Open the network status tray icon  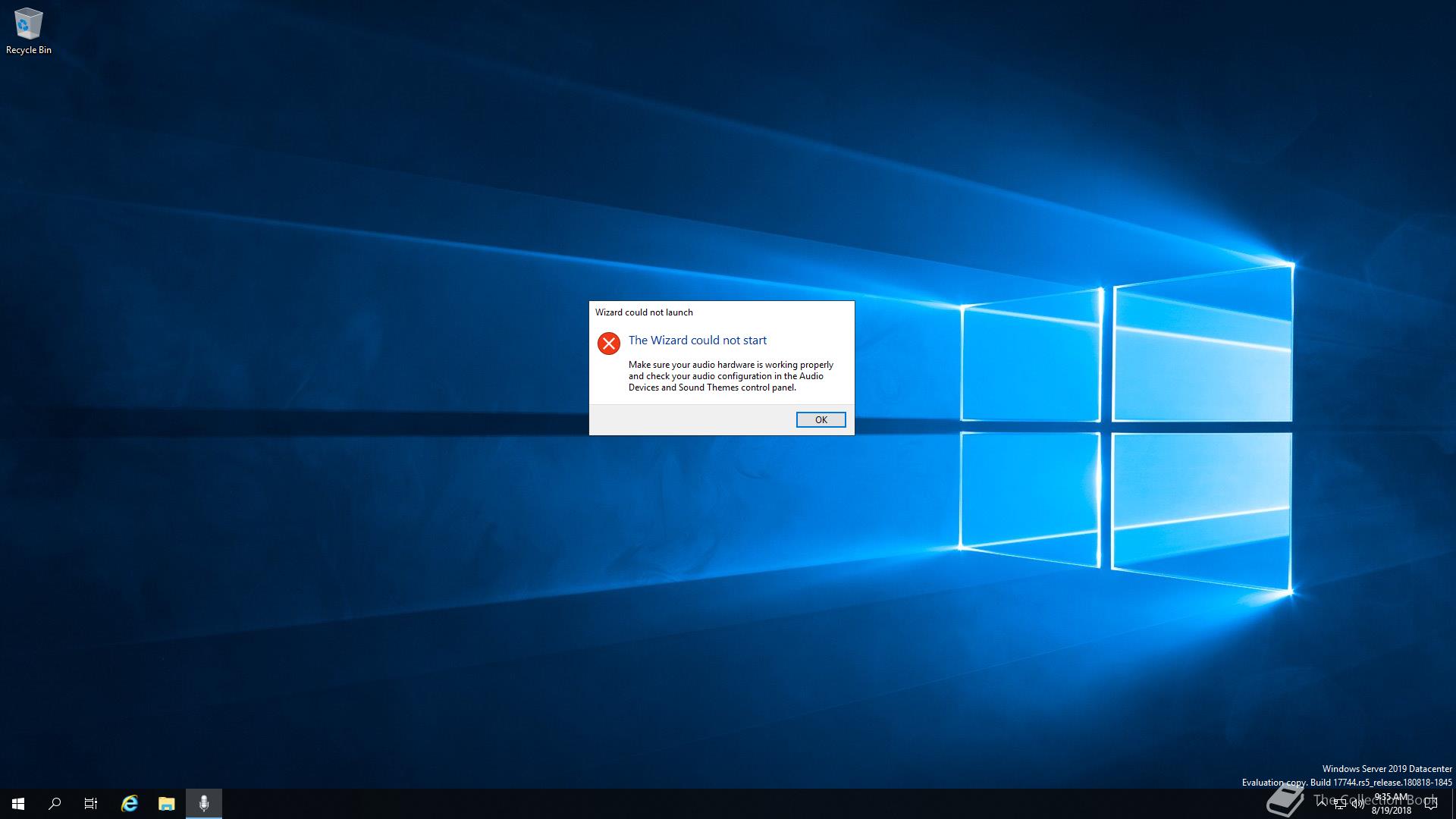(x=1340, y=804)
